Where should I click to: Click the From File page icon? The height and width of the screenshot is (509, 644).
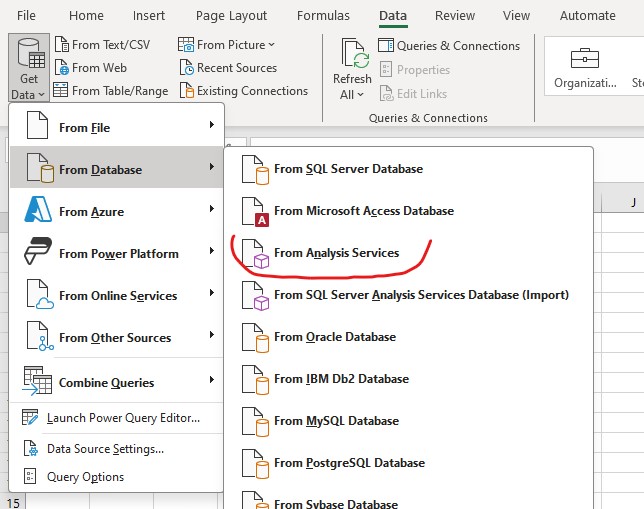coord(37,125)
